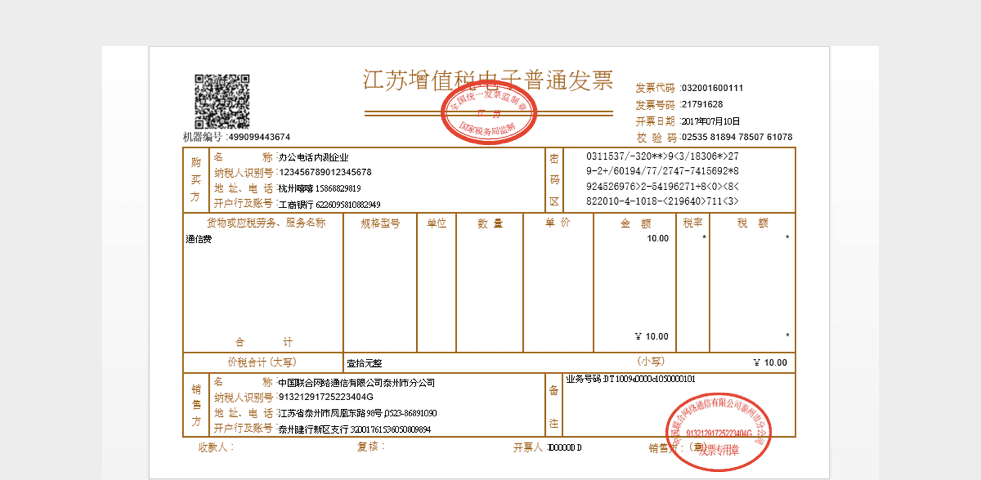This screenshot has width=981, height=480.
Task: Click the 税率 column header
Action: [x=692, y=223]
